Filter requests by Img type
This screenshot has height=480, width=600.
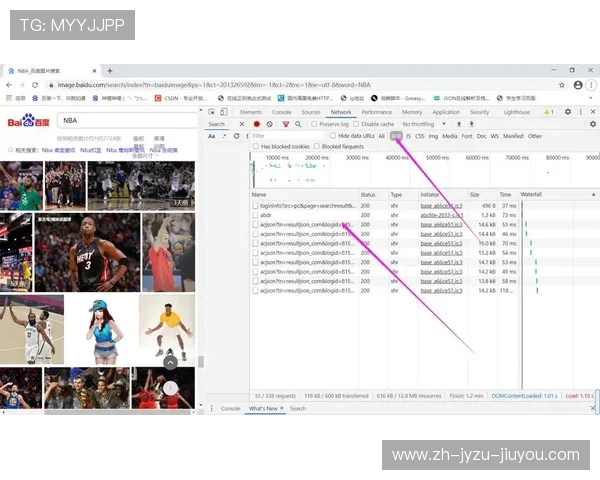433,136
